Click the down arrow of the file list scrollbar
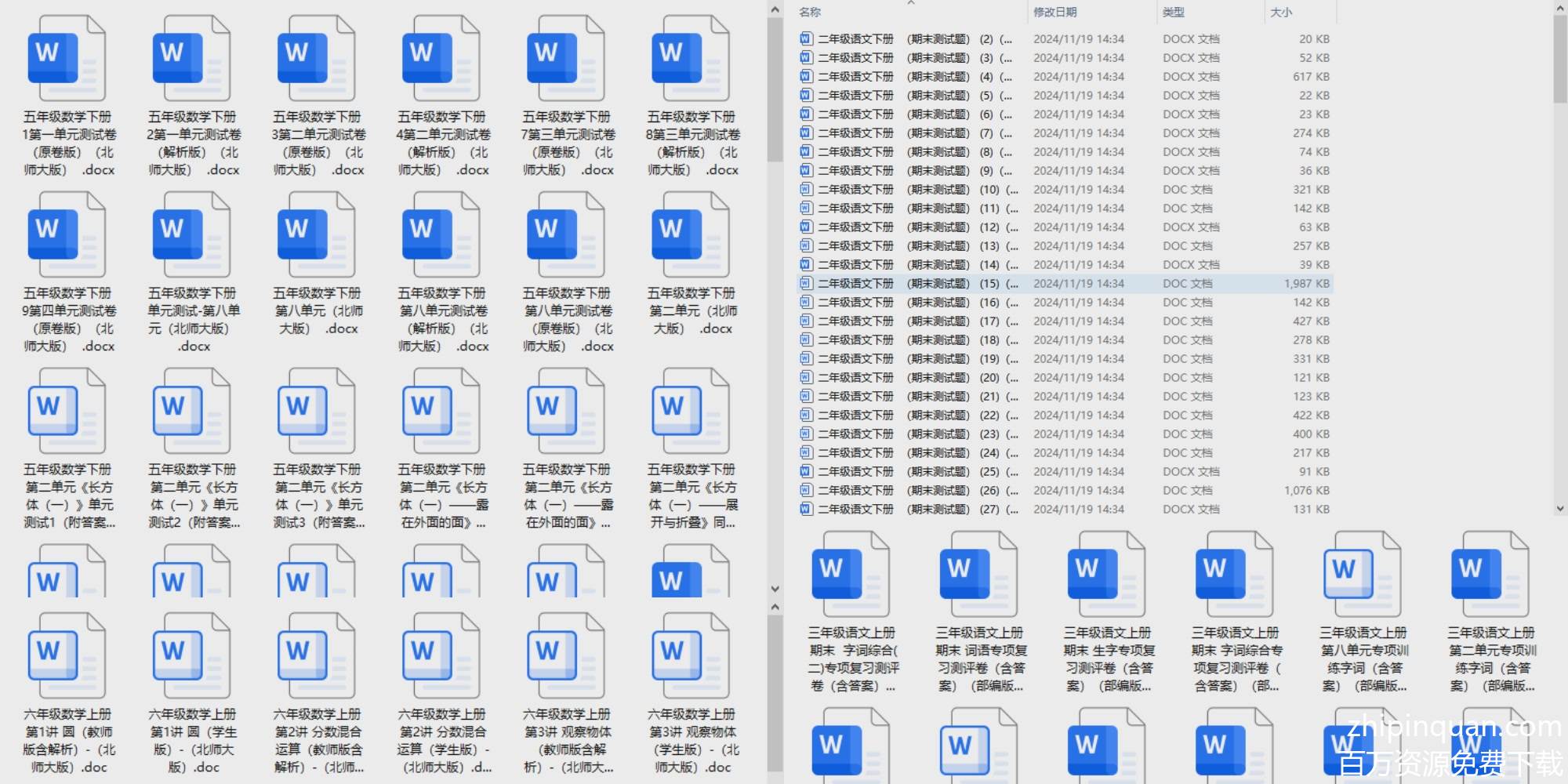 coord(1559,509)
